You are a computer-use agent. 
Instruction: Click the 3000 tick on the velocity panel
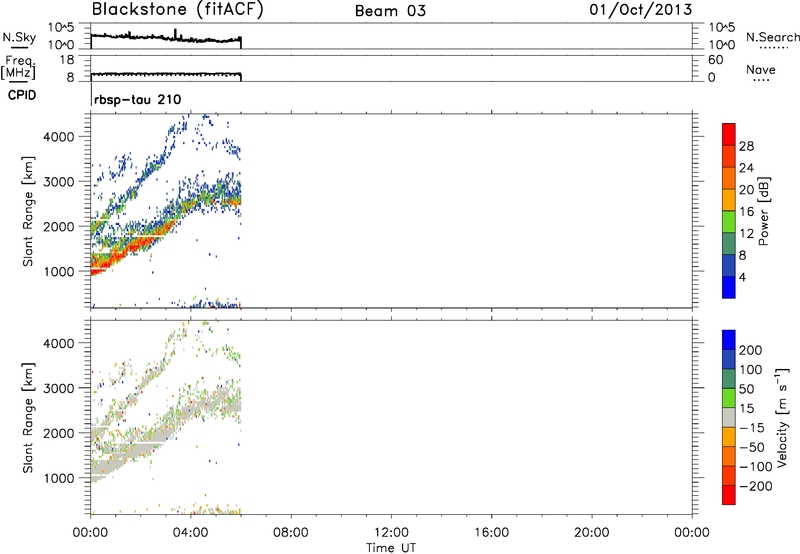[59, 388]
